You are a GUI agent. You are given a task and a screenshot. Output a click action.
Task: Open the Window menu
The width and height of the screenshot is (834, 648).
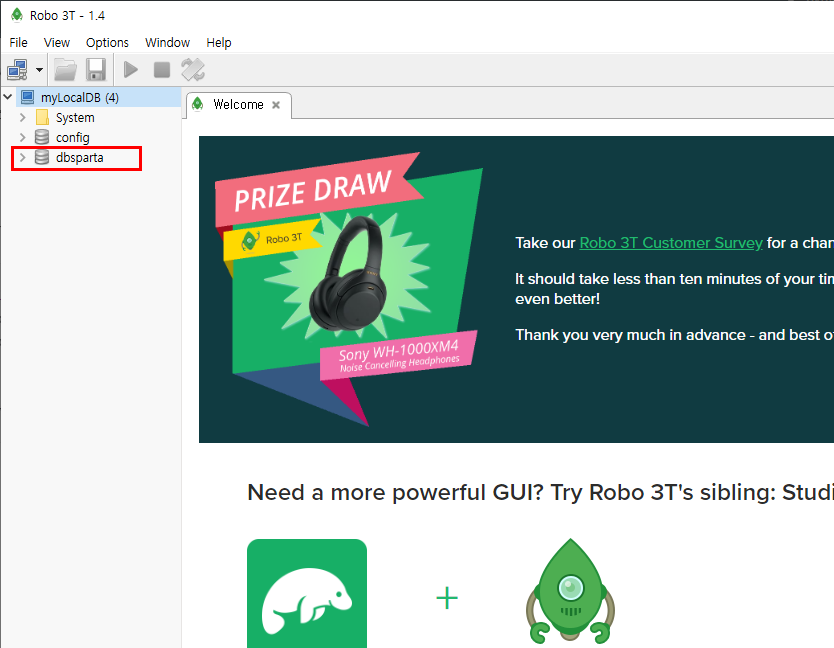168,43
